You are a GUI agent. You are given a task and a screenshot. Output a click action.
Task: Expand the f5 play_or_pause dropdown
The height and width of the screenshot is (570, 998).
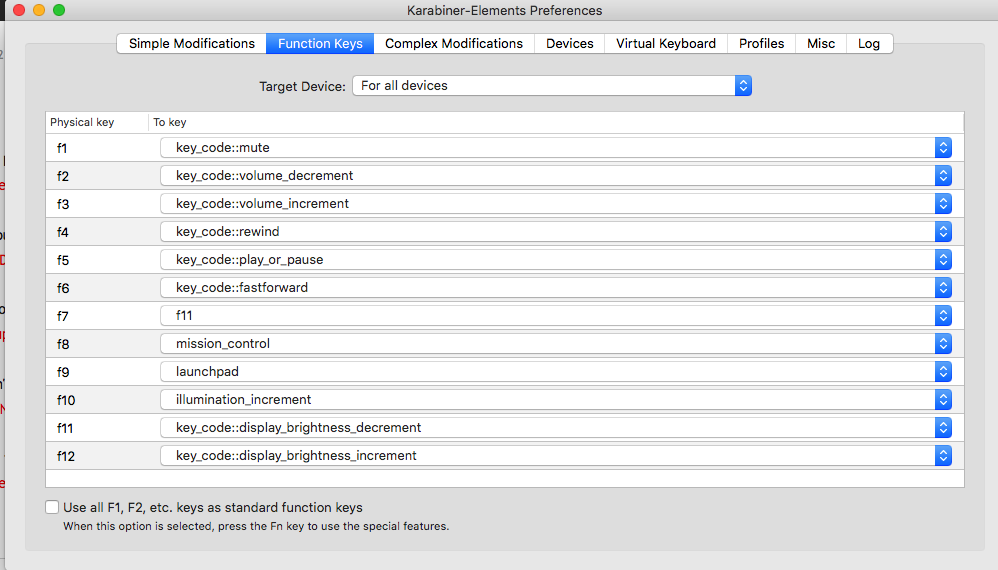pos(555,260)
